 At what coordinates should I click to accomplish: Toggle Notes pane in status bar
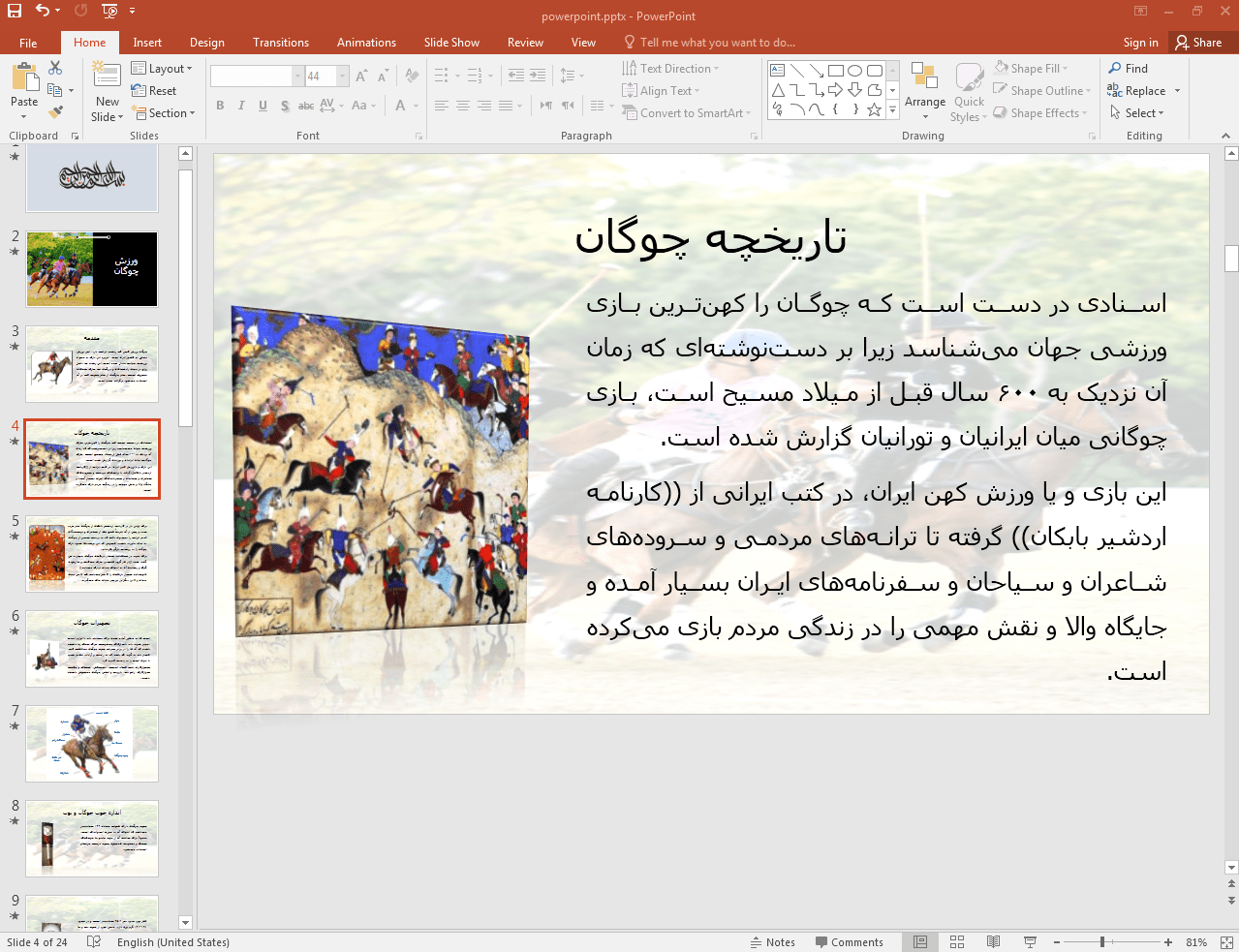point(773,942)
